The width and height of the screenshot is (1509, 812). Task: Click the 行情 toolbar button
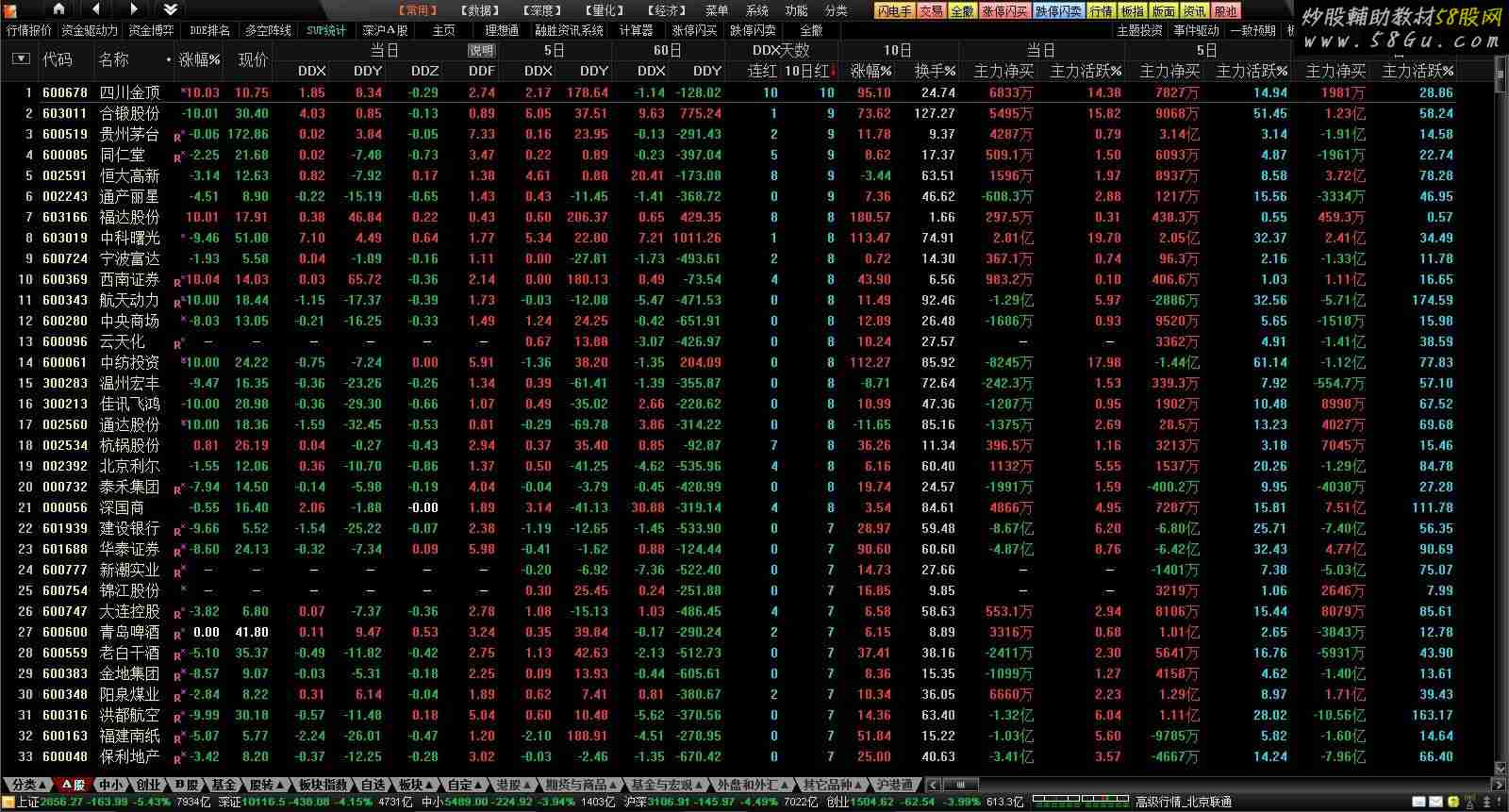point(1102,11)
